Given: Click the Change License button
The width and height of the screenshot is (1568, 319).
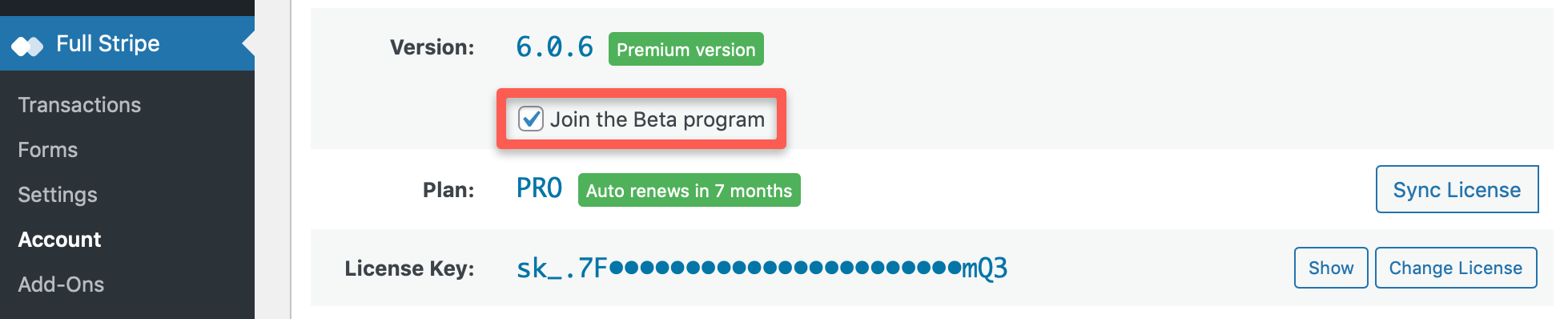Looking at the screenshot, I should click(x=1455, y=268).
